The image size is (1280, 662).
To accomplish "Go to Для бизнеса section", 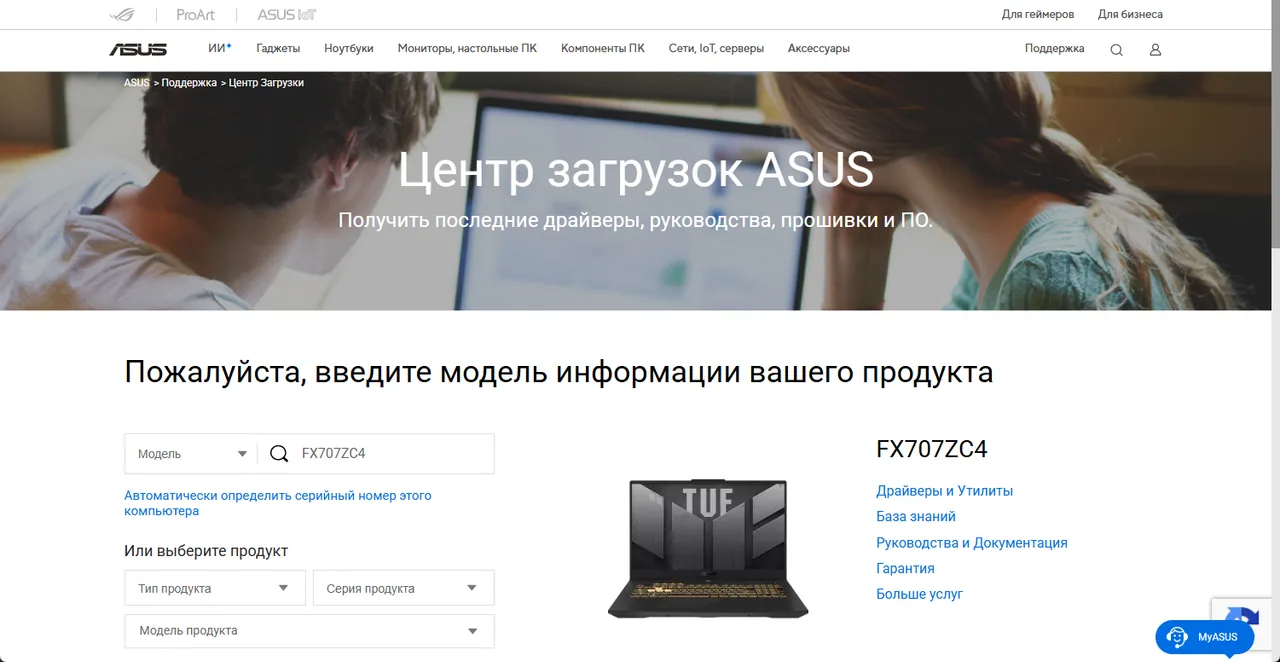I will [x=1130, y=14].
